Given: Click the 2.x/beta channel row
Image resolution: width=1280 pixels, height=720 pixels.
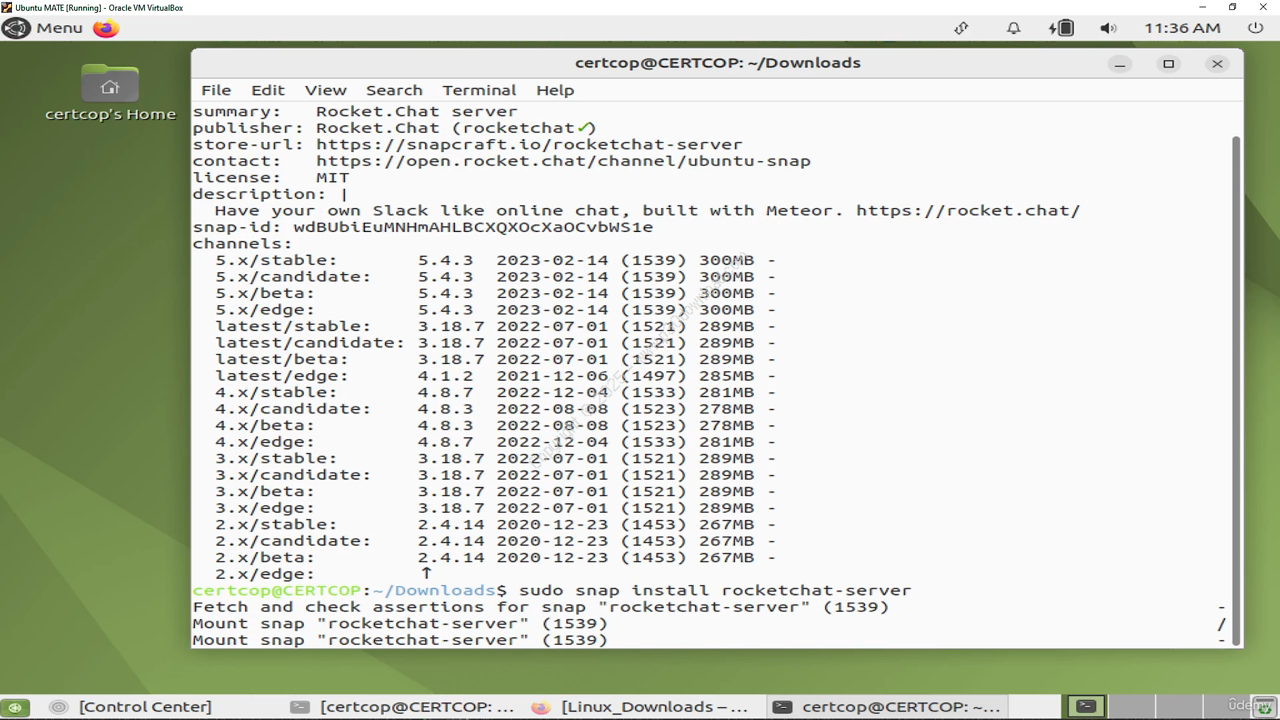Looking at the screenshot, I should click(x=495, y=557).
